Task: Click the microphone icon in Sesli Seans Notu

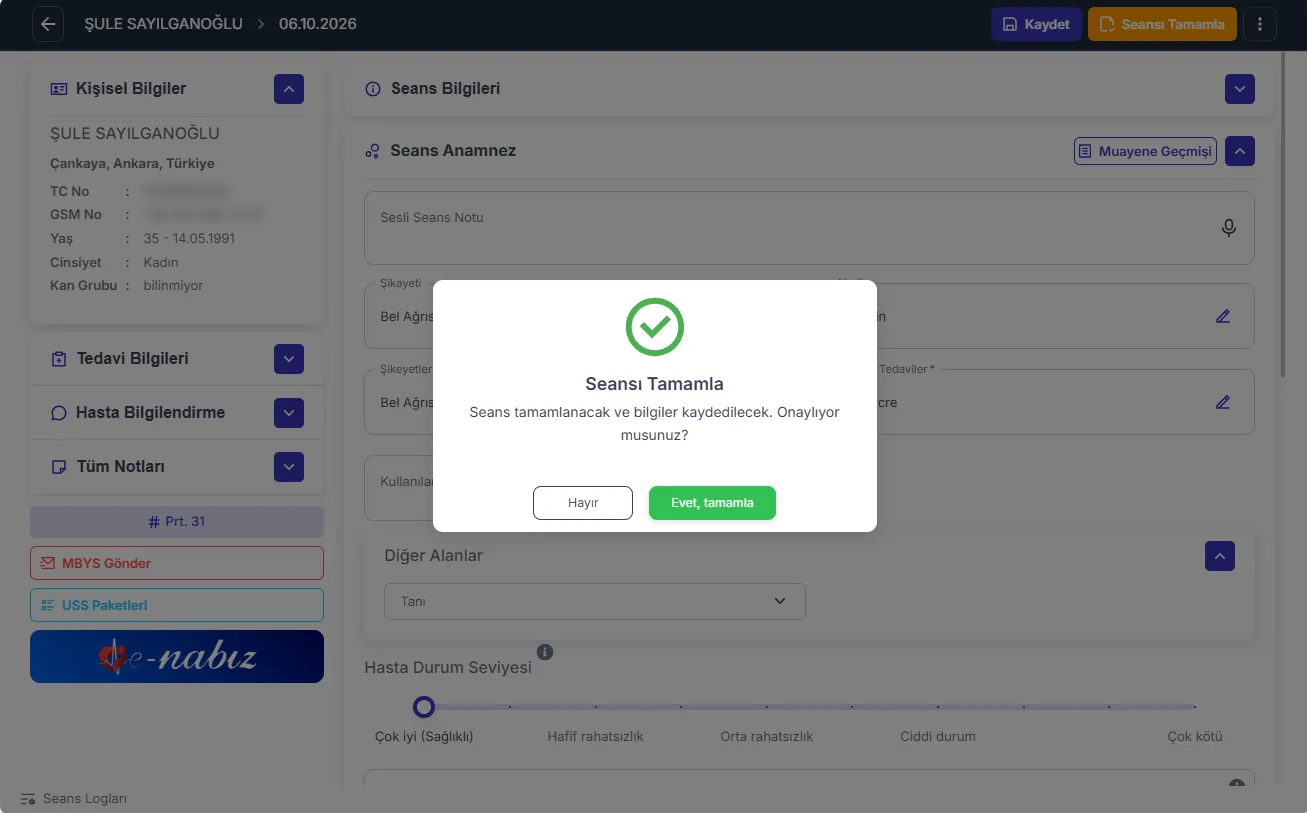Action: click(1229, 228)
